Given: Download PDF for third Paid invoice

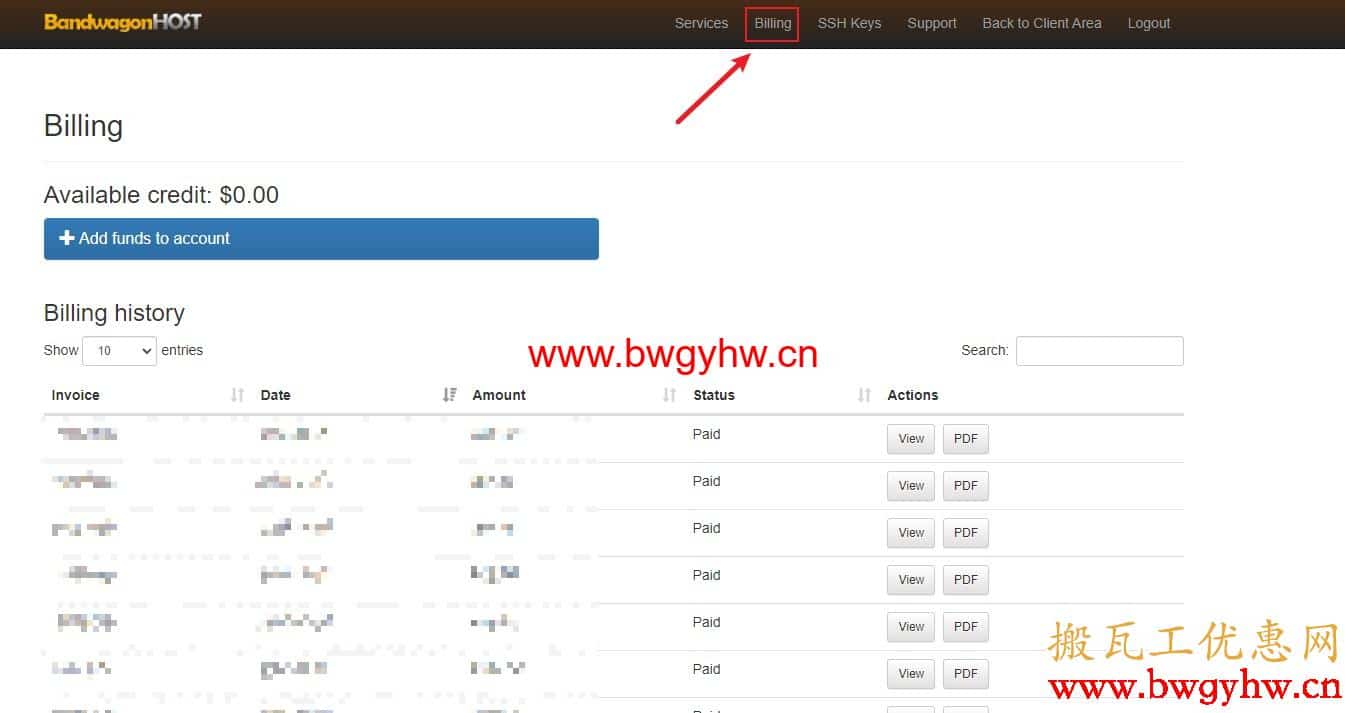Looking at the screenshot, I should click(965, 533).
